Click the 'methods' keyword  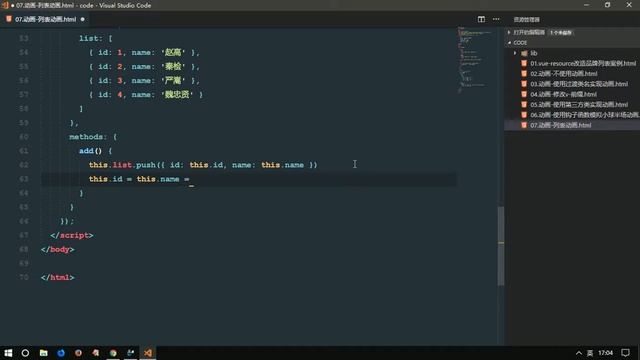pos(86,137)
